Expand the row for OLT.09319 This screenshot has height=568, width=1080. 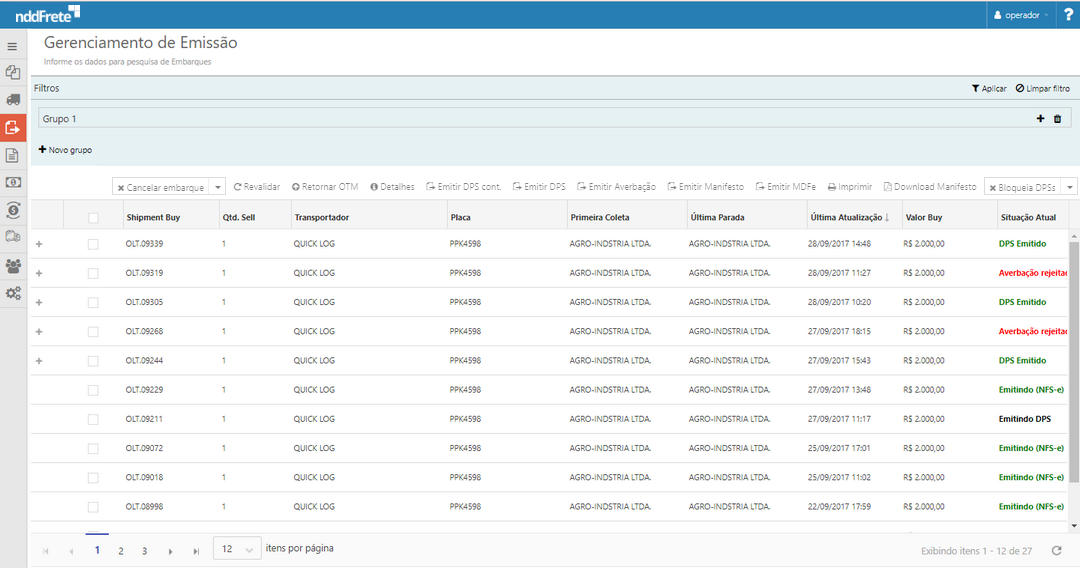click(39, 273)
